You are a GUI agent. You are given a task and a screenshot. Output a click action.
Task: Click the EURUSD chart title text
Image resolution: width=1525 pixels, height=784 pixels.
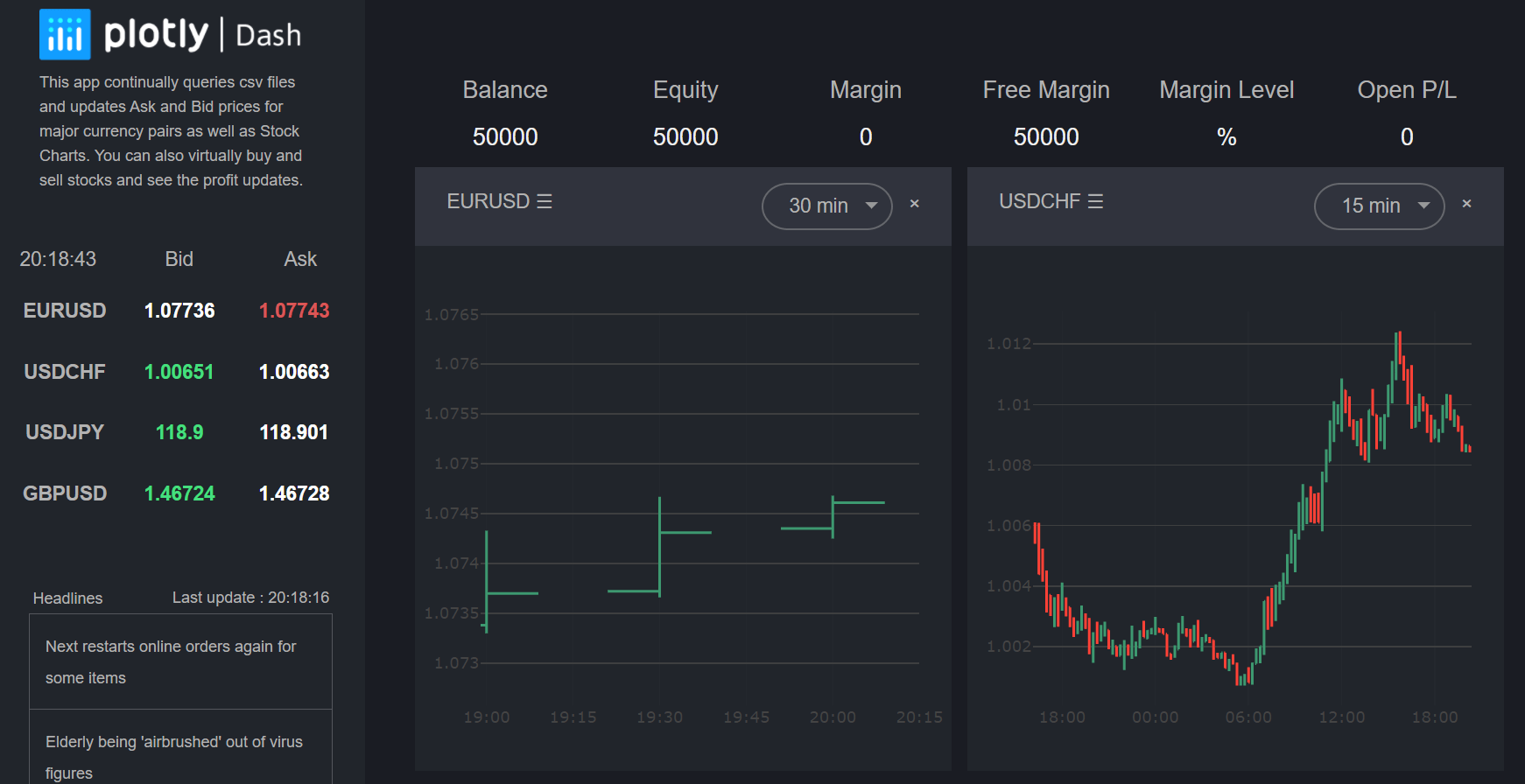[488, 201]
